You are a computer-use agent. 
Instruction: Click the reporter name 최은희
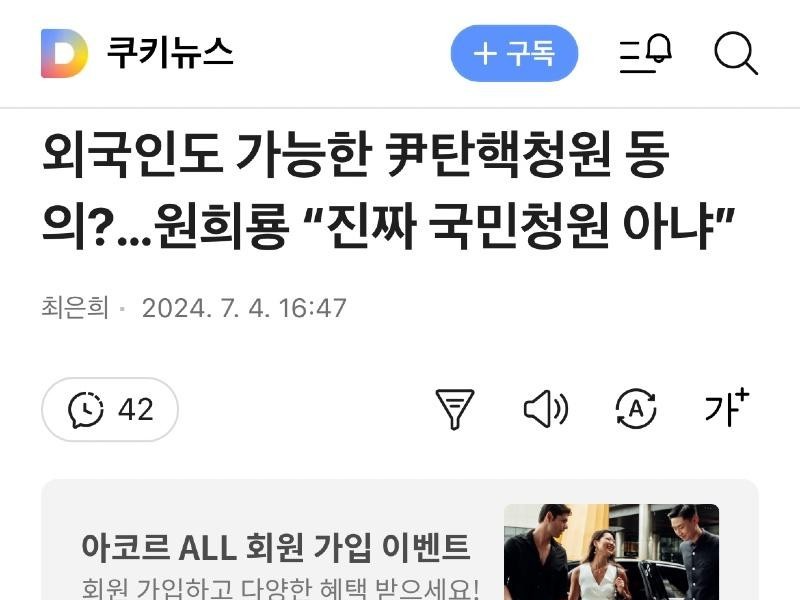pyautogui.click(x=75, y=308)
